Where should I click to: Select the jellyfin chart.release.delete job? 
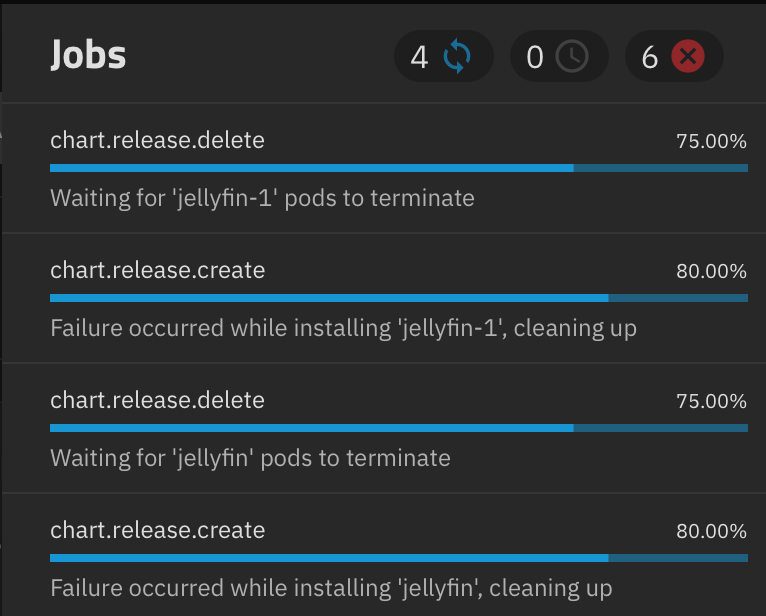(384, 428)
